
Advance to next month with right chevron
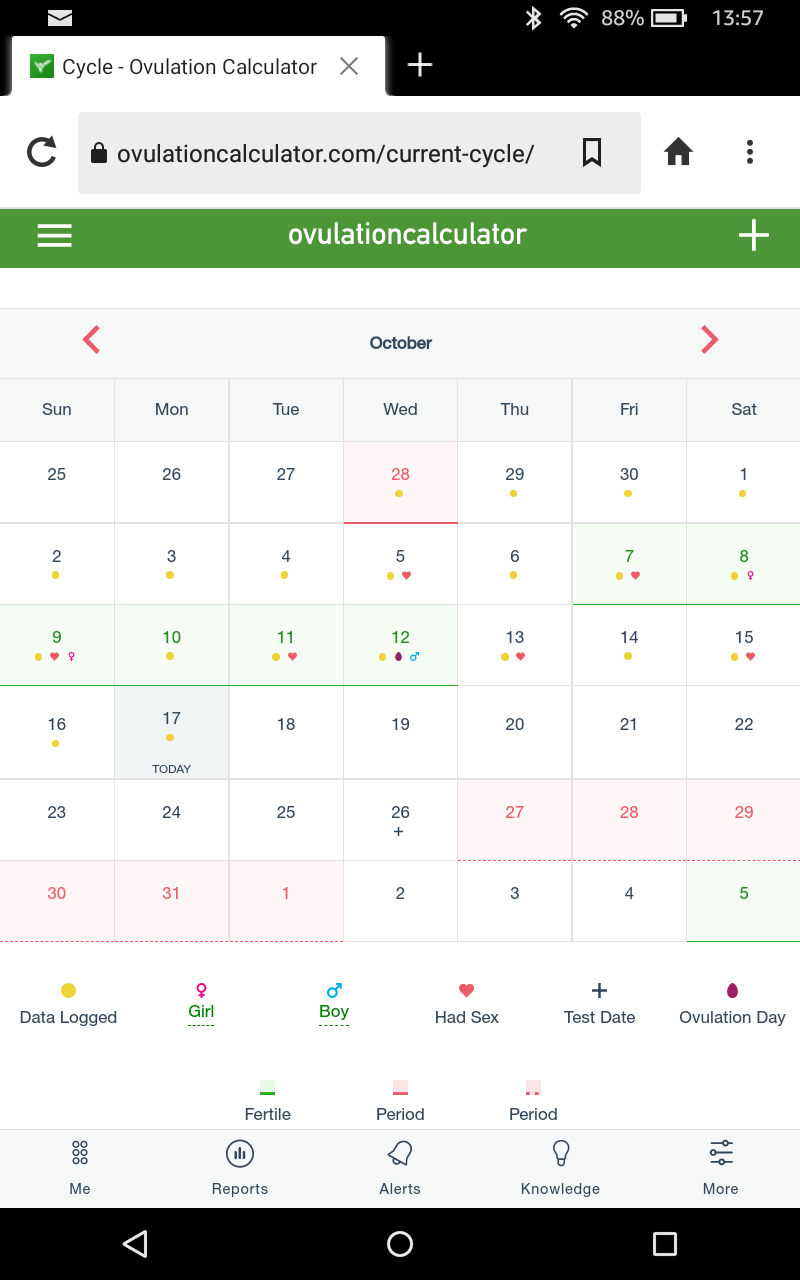pos(709,340)
